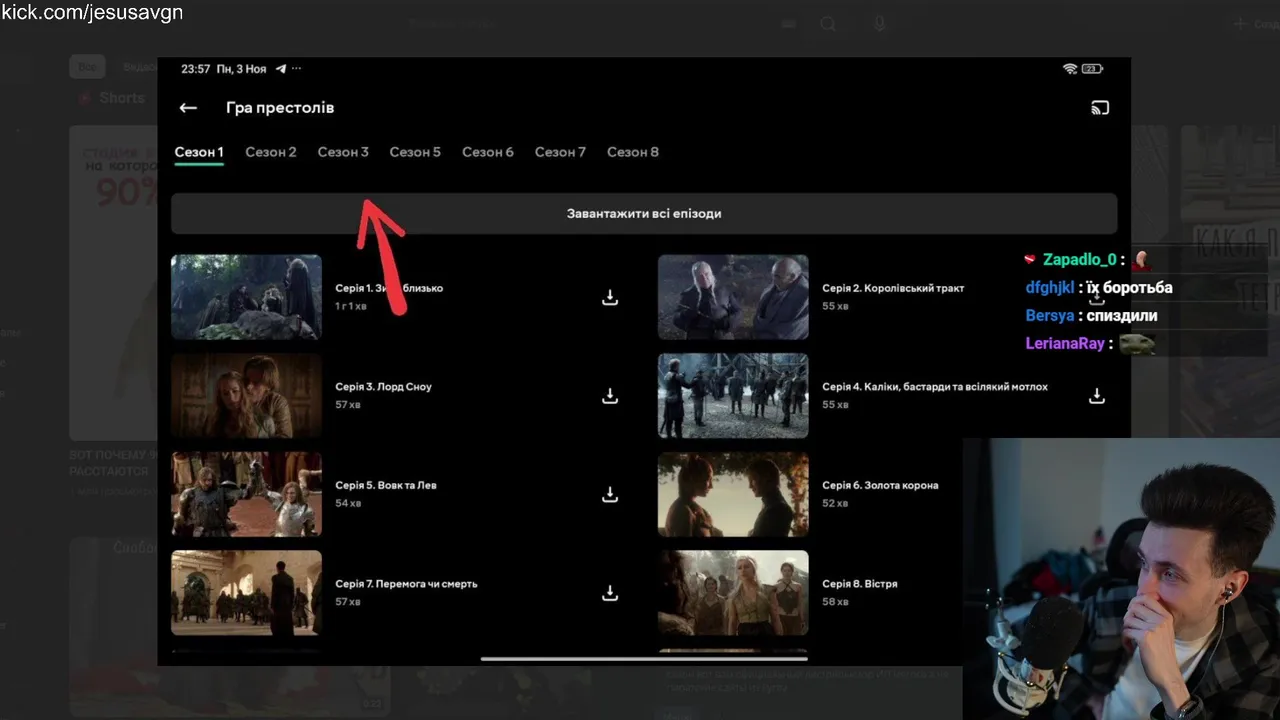Image resolution: width=1280 pixels, height=720 pixels.
Task: Select title Серія 2. Королівський тракт
Action: 893,288
